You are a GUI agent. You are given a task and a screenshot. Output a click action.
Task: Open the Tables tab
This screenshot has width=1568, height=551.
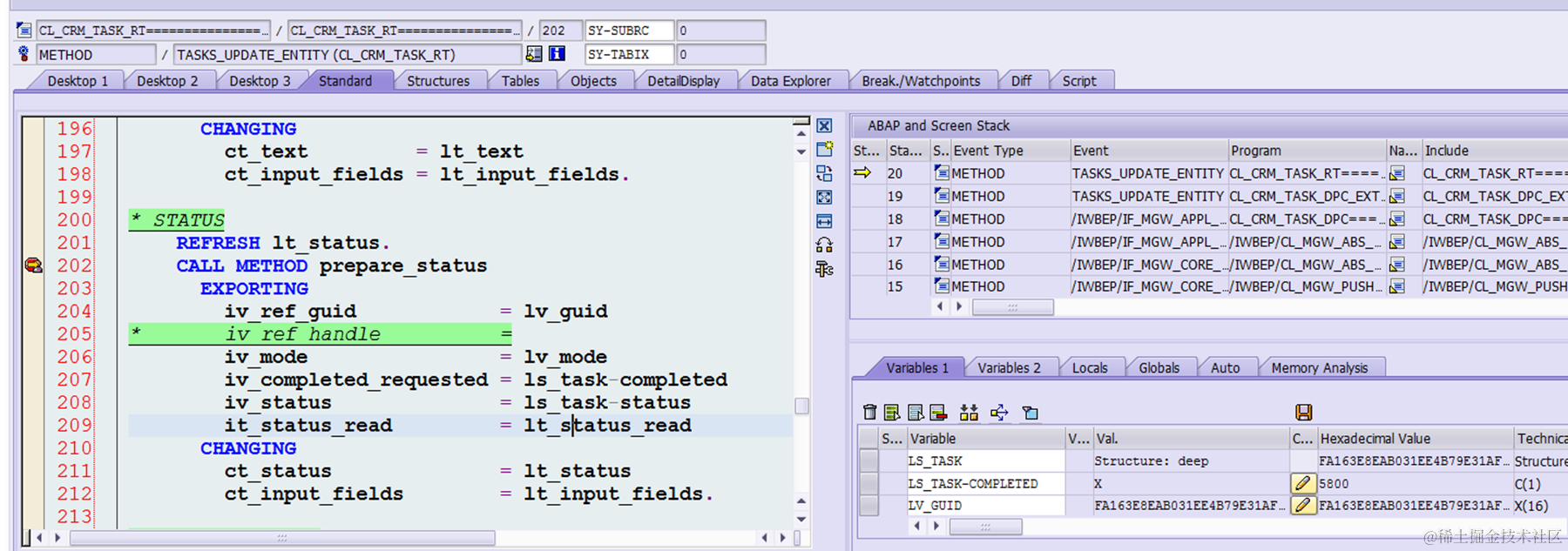pos(520,81)
